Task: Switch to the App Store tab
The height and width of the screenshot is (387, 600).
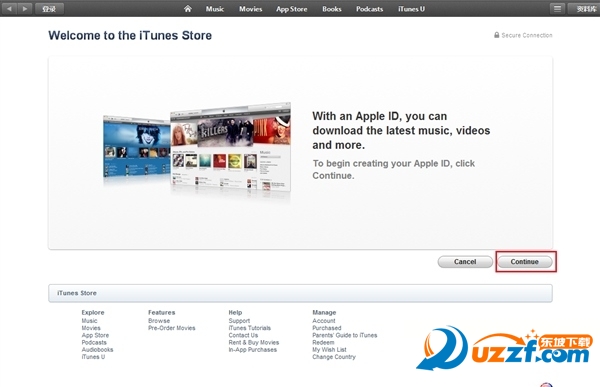Action: click(292, 9)
